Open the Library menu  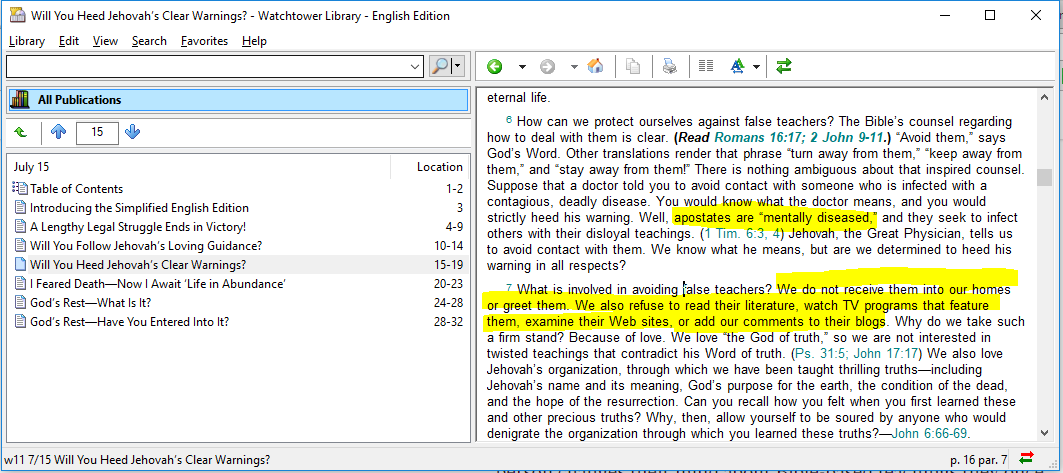tap(27, 41)
